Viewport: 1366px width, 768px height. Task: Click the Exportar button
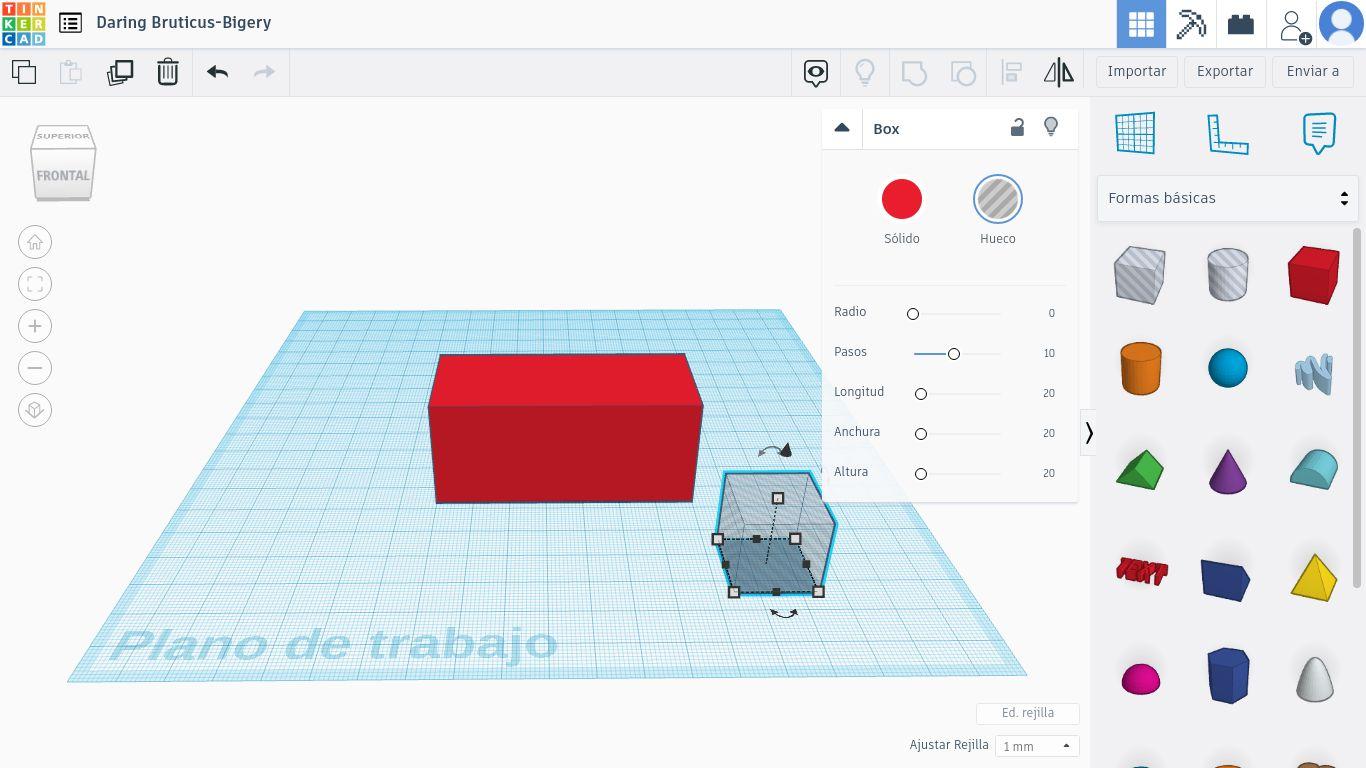(x=1225, y=71)
